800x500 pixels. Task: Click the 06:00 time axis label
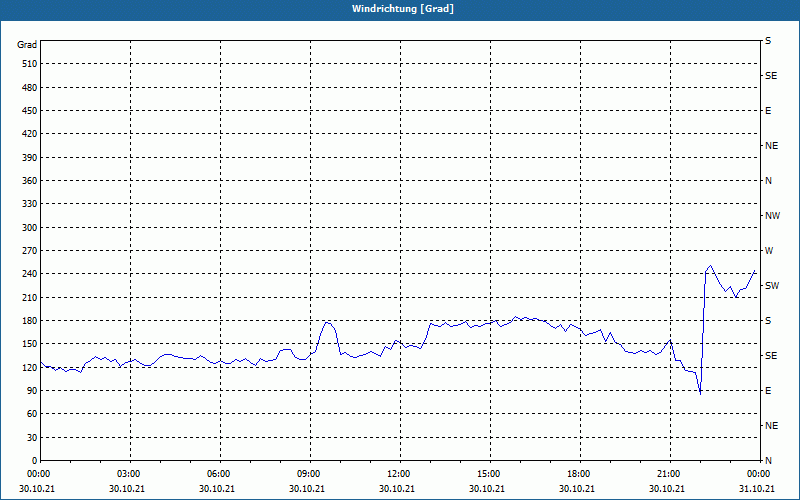pyautogui.click(x=220, y=474)
